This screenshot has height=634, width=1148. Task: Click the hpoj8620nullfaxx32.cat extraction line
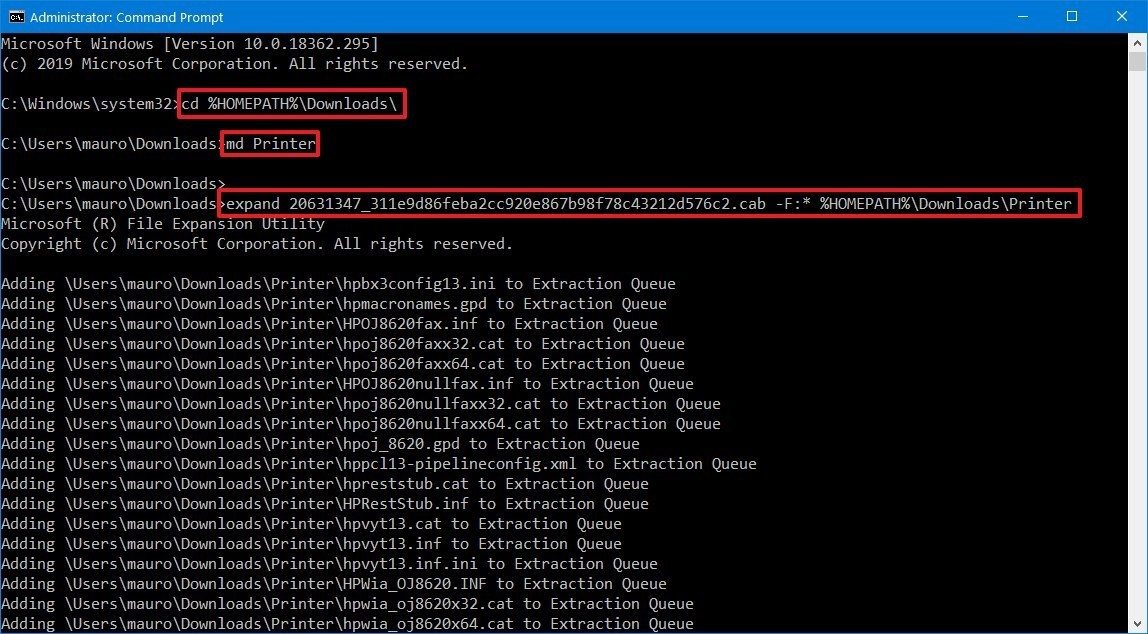click(x=361, y=403)
